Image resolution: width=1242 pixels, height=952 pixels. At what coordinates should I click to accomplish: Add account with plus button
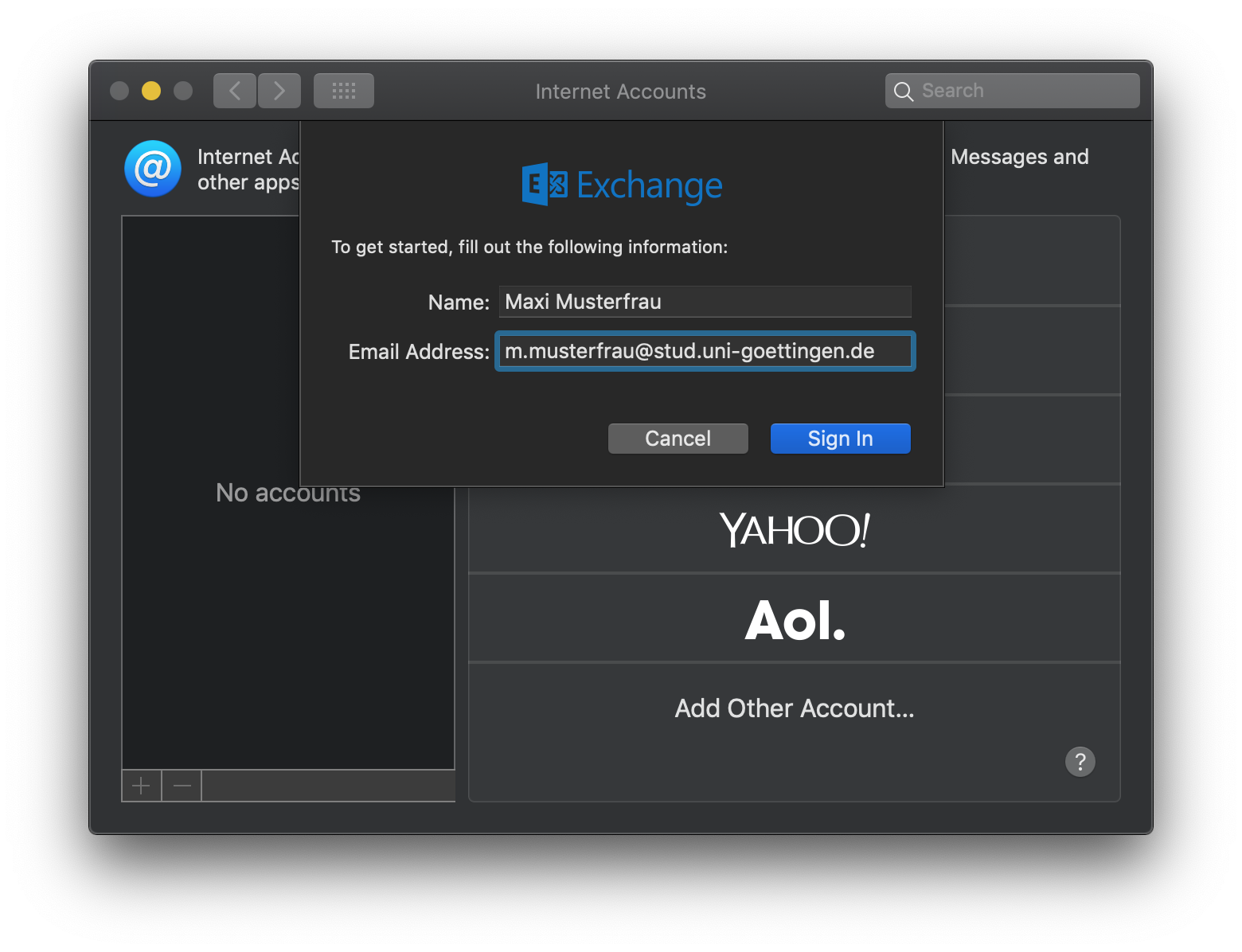(x=142, y=786)
